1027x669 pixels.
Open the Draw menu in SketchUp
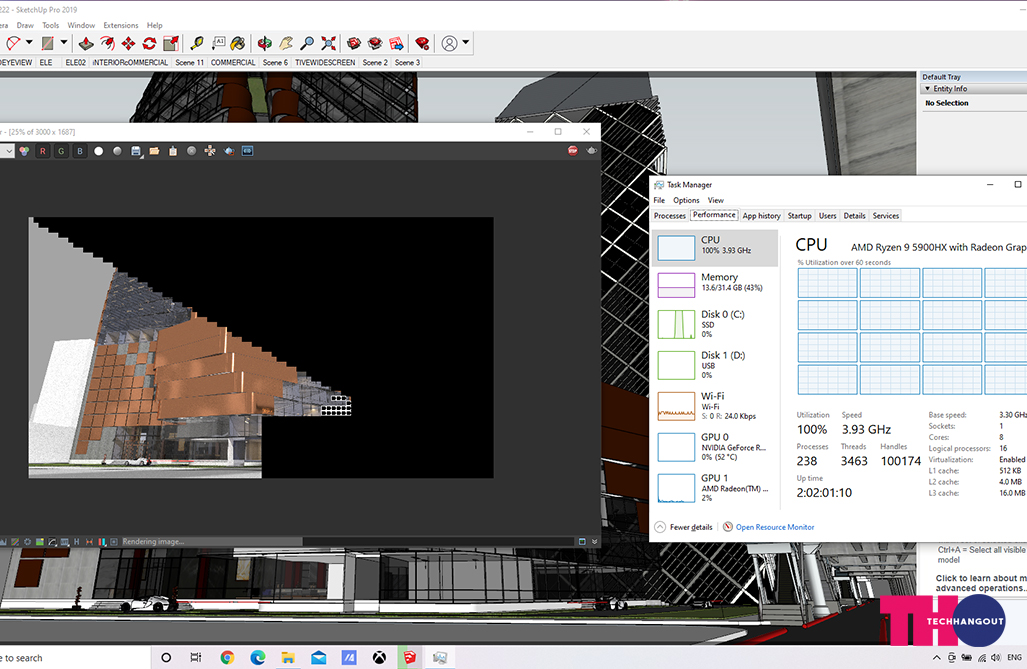coord(25,25)
